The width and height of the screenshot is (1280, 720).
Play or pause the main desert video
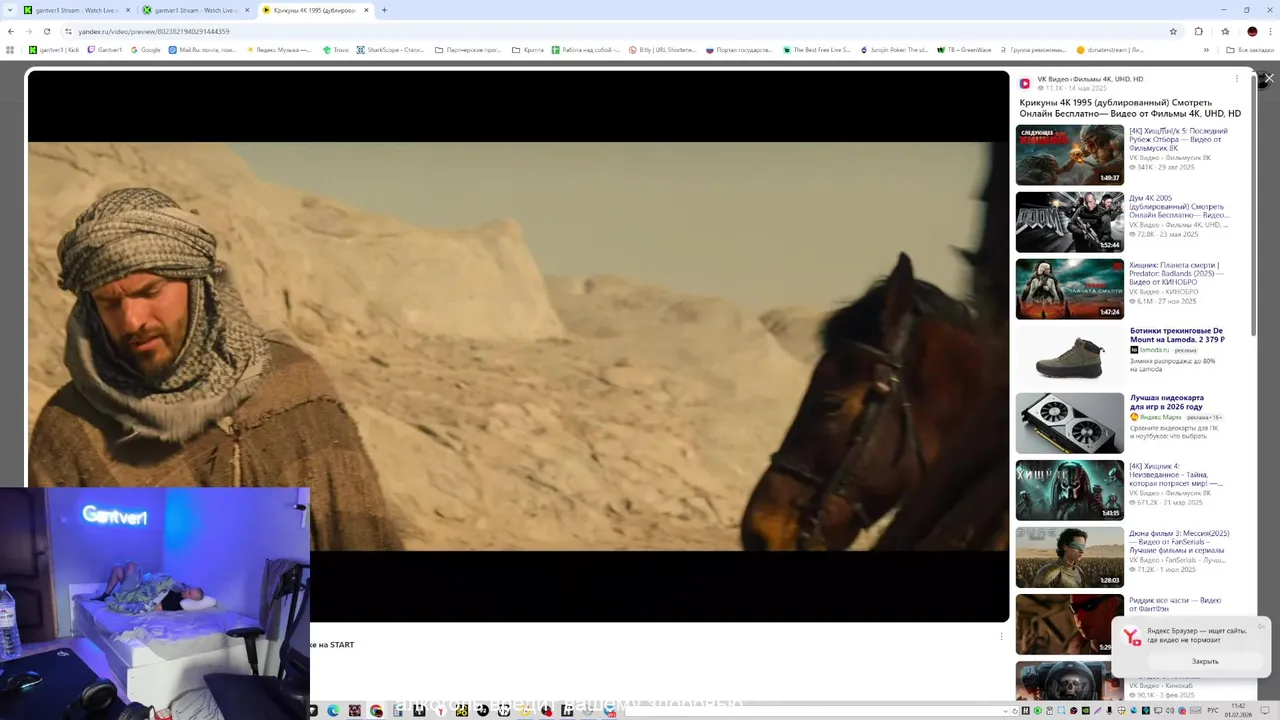tap(518, 346)
